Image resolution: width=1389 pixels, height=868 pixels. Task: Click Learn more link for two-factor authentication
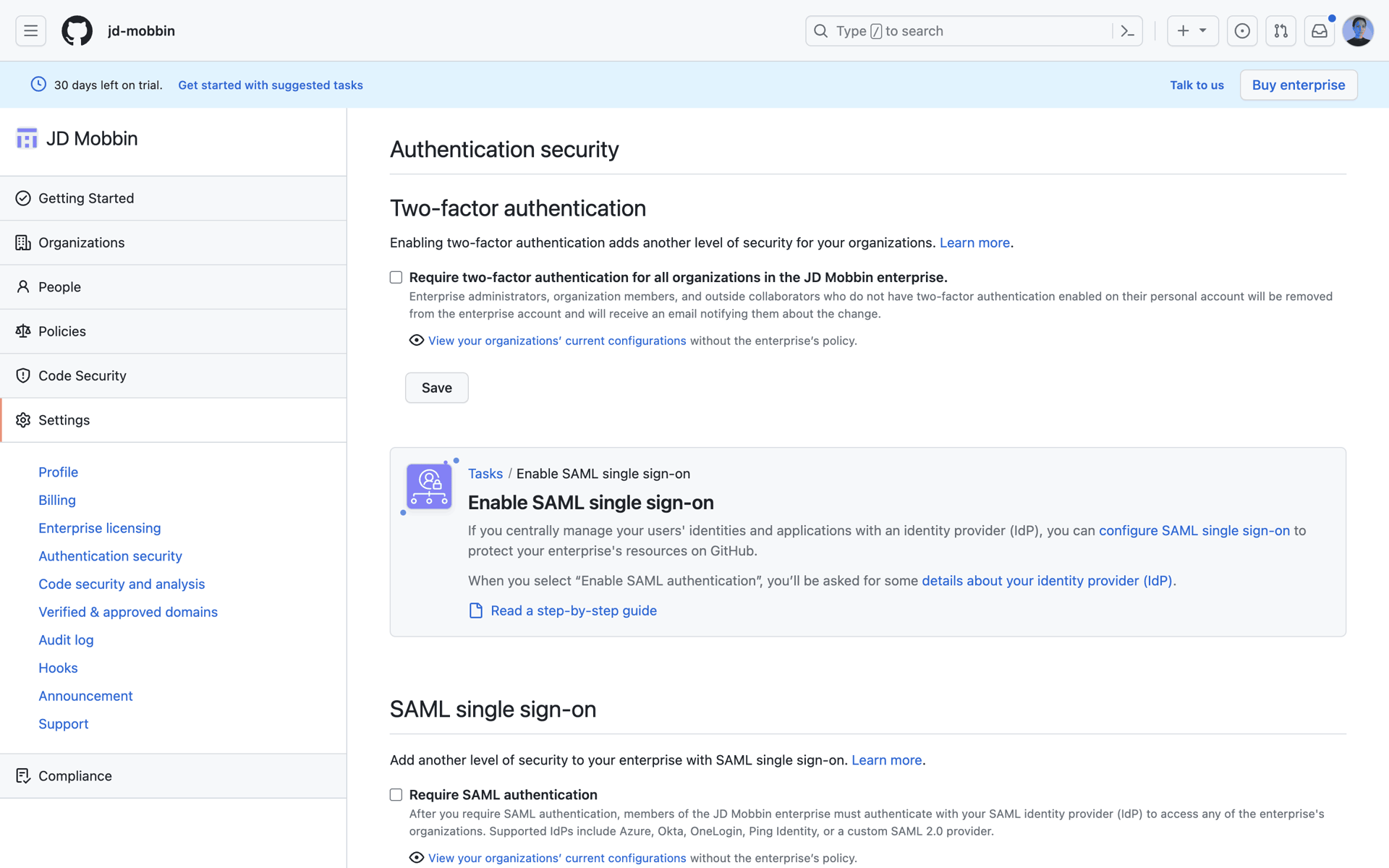[x=974, y=243]
